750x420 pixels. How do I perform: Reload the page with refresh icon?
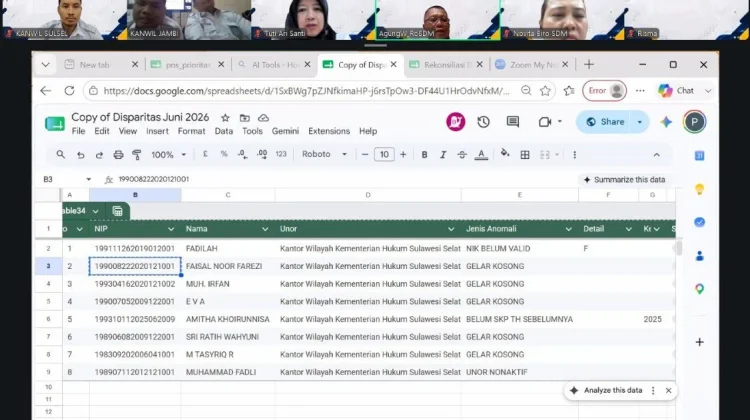[69, 90]
